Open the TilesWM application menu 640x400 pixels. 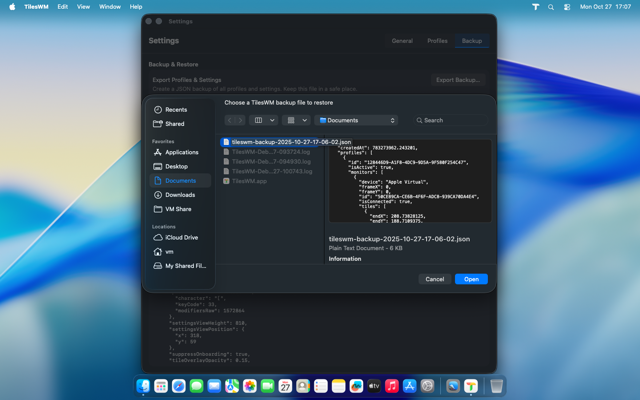(x=36, y=7)
